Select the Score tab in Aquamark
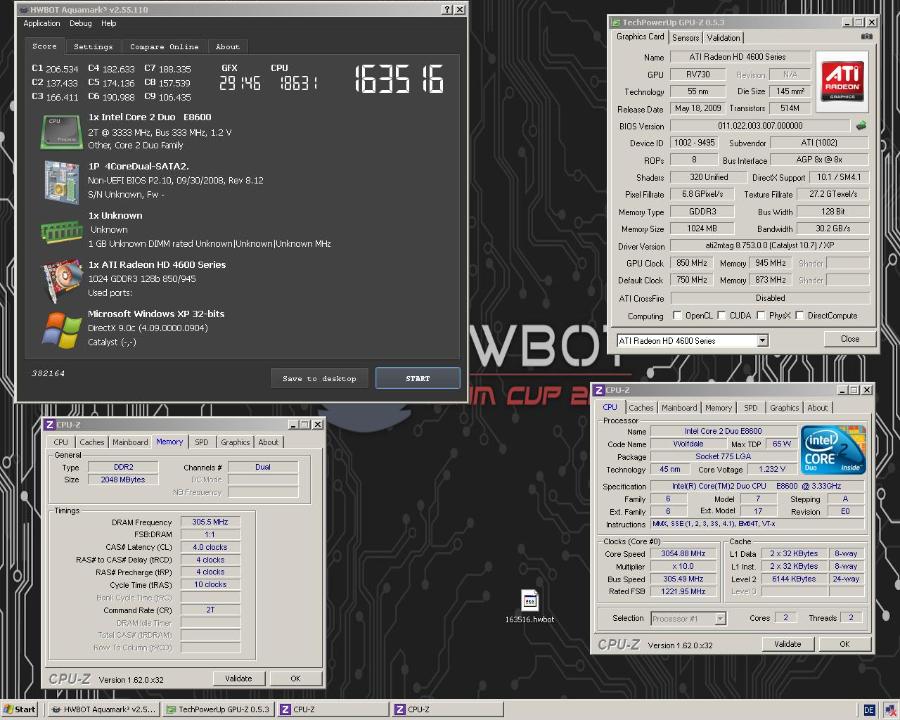The width and height of the screenshot is (900, 720). coord(44,46)
